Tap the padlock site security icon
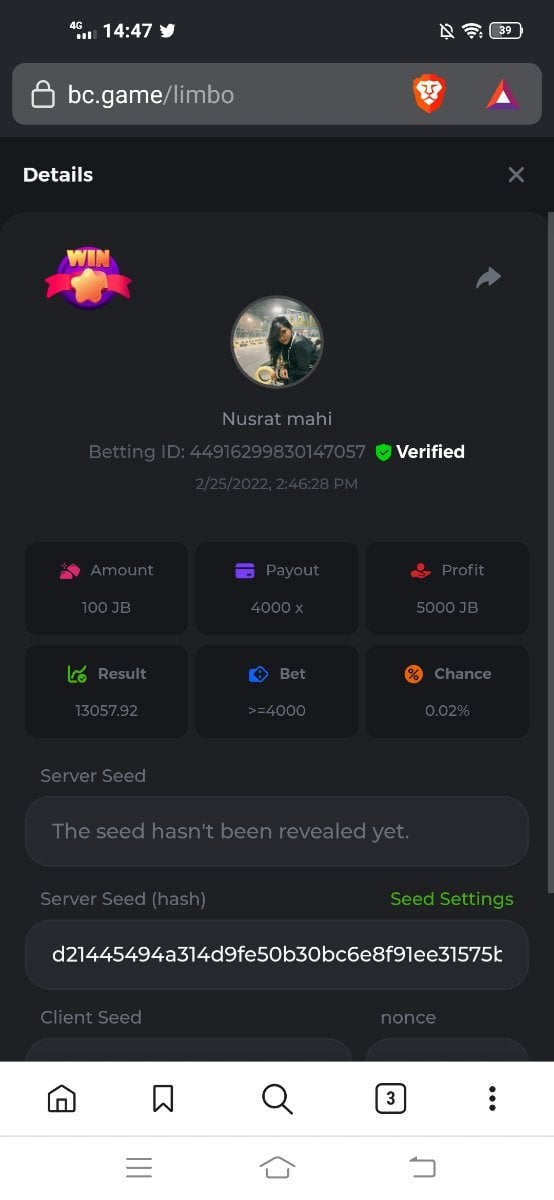554x1200 pixels. [x=42, y=95]
